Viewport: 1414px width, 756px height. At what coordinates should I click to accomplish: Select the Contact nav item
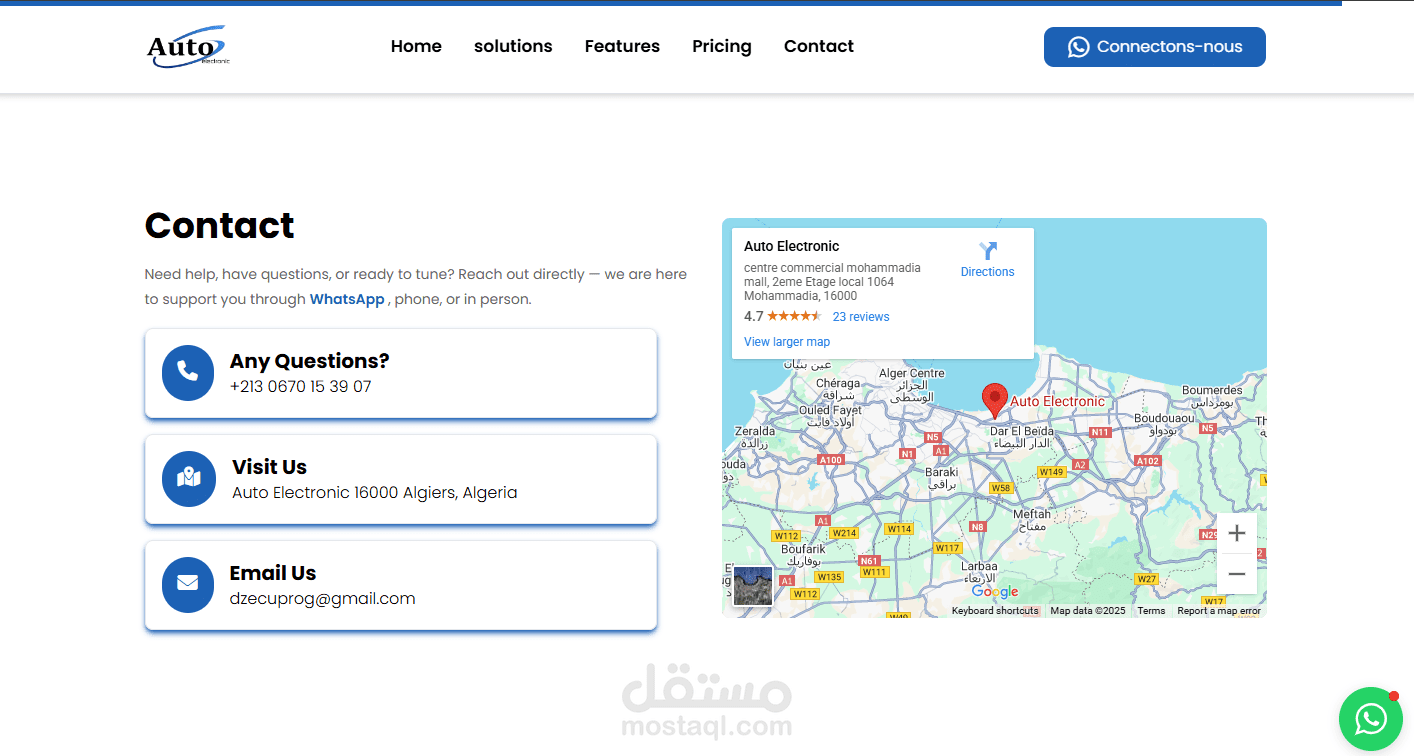(x=819, y=46)
